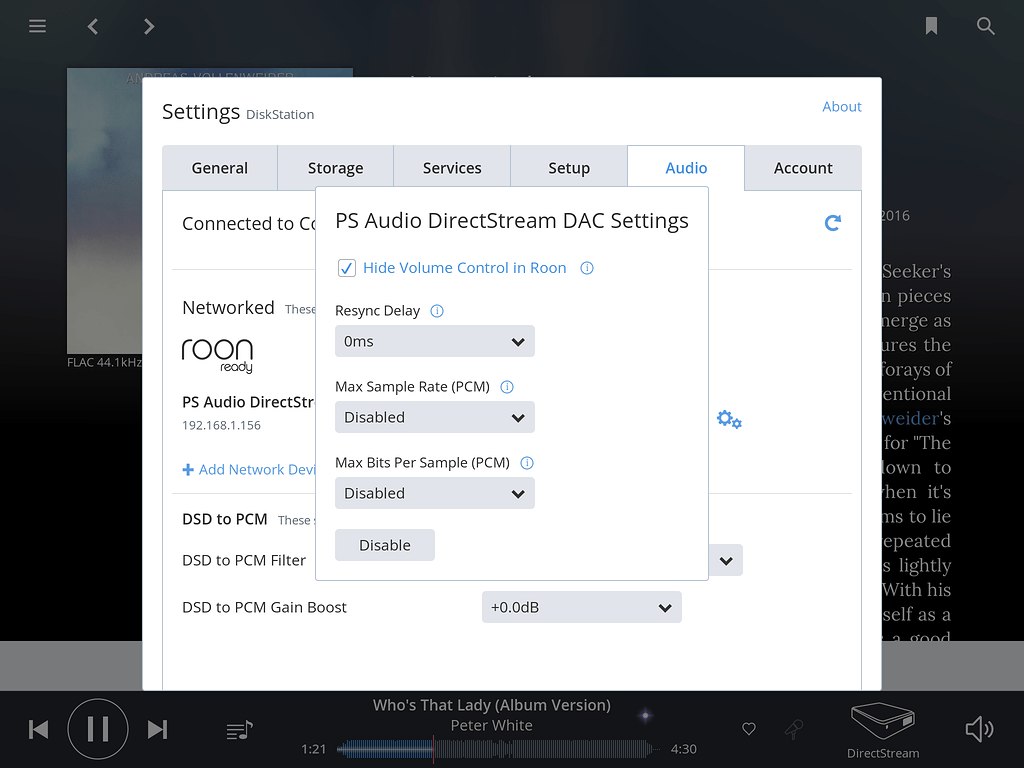Switch to the Account tab
This screenshot has width=1024, height=768.
tap(802, 167)
